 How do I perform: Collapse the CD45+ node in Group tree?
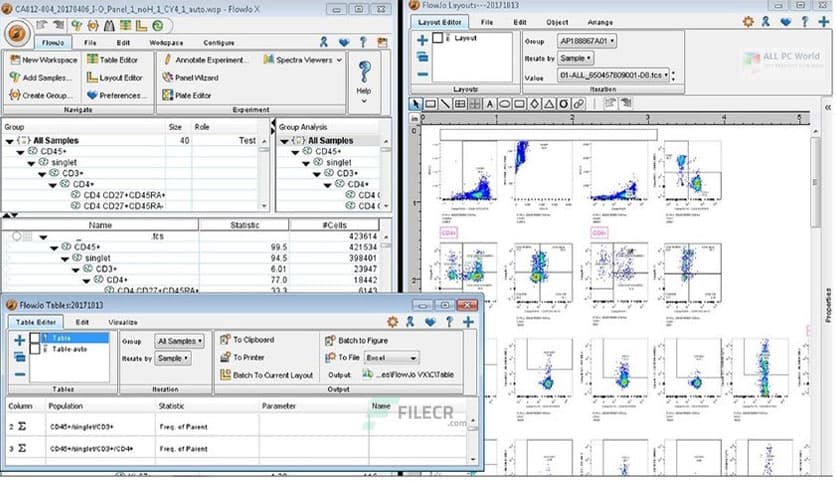[18, 152]
